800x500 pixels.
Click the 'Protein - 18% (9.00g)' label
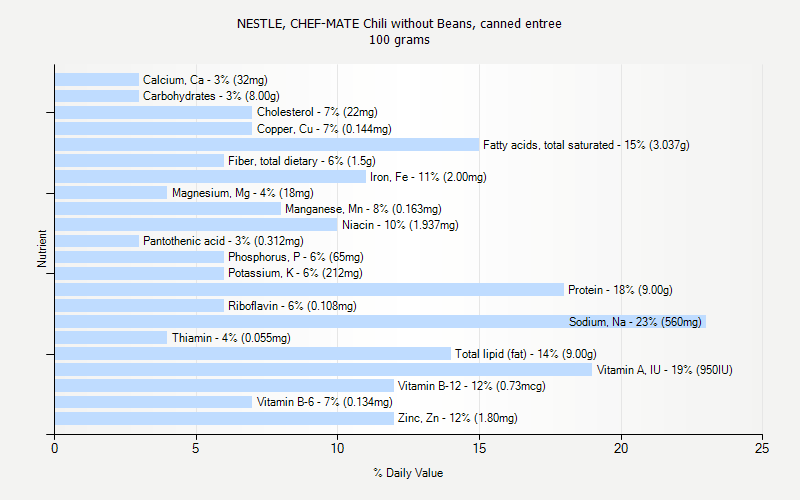[620, 290]
